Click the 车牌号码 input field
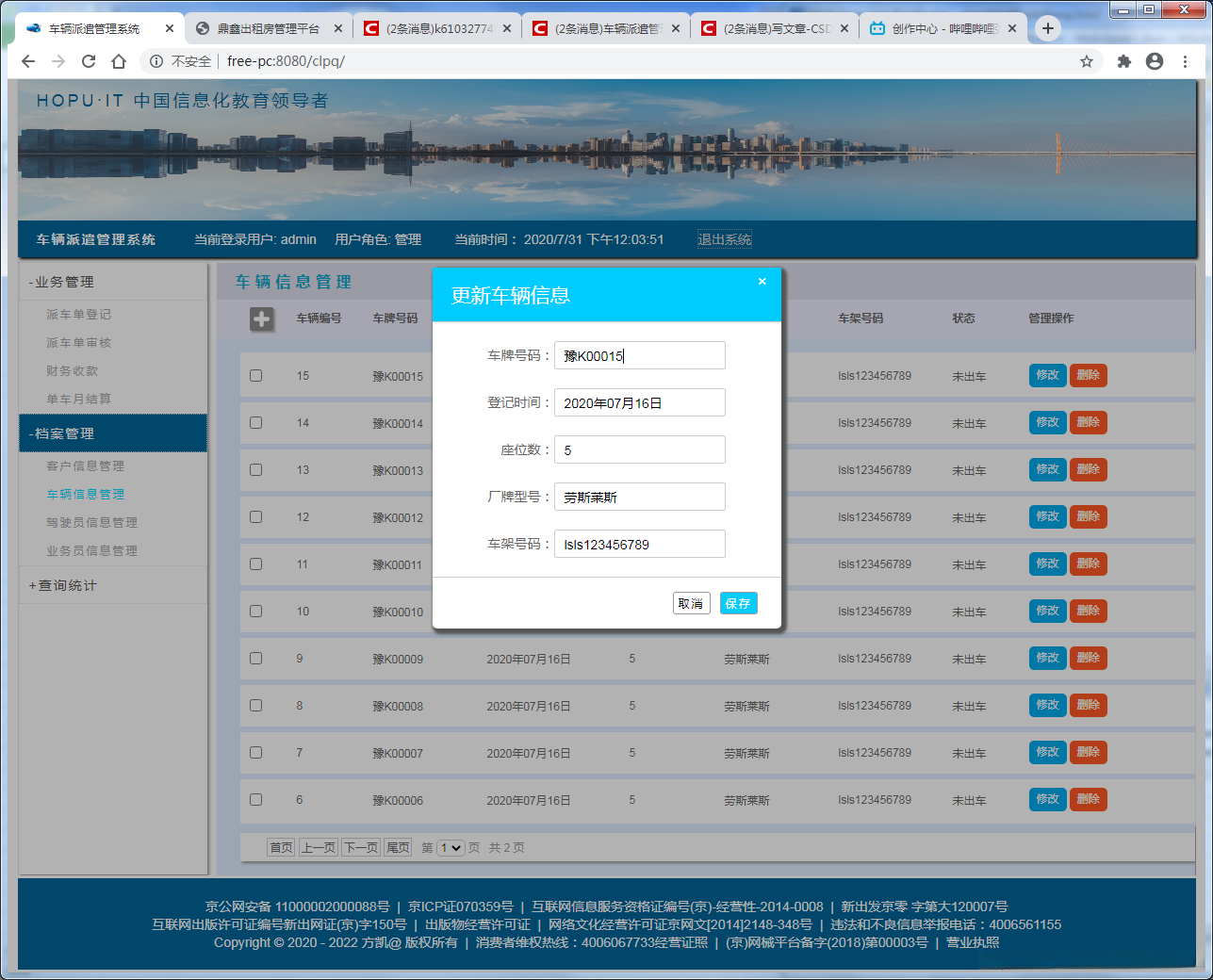 click(640, 355)
